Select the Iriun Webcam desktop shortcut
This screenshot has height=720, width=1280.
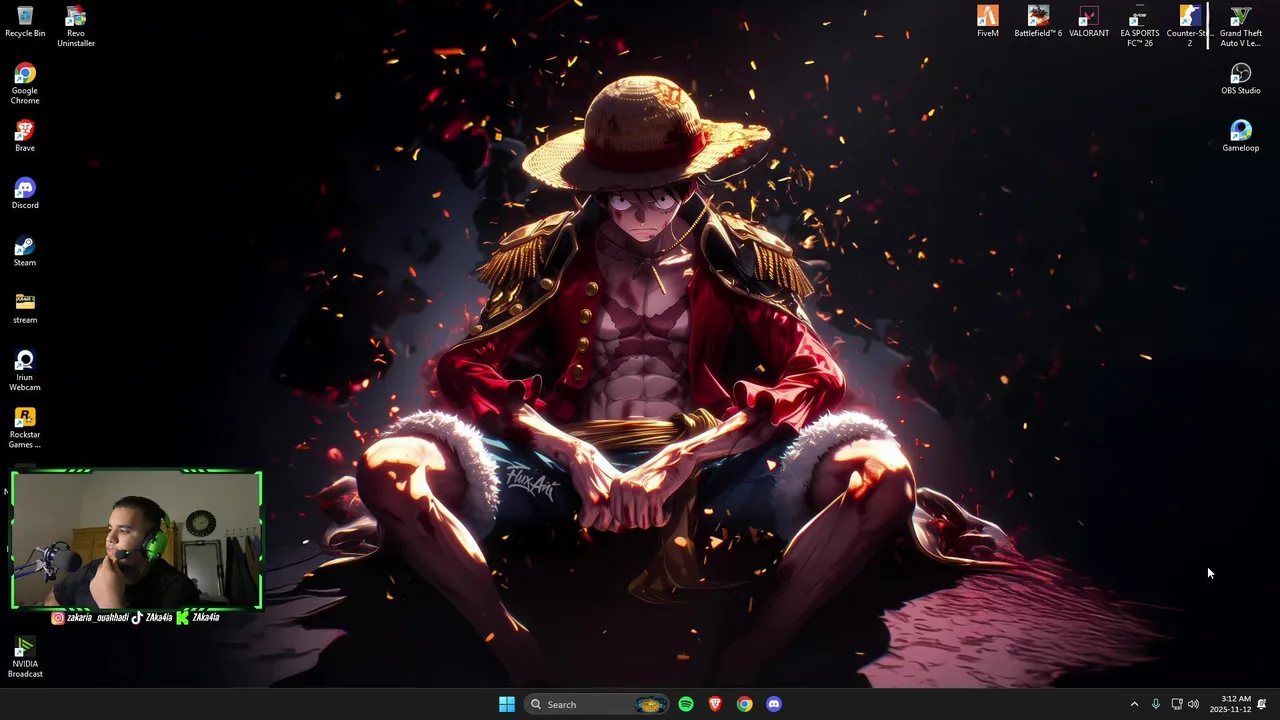click(x=25, y=371)
